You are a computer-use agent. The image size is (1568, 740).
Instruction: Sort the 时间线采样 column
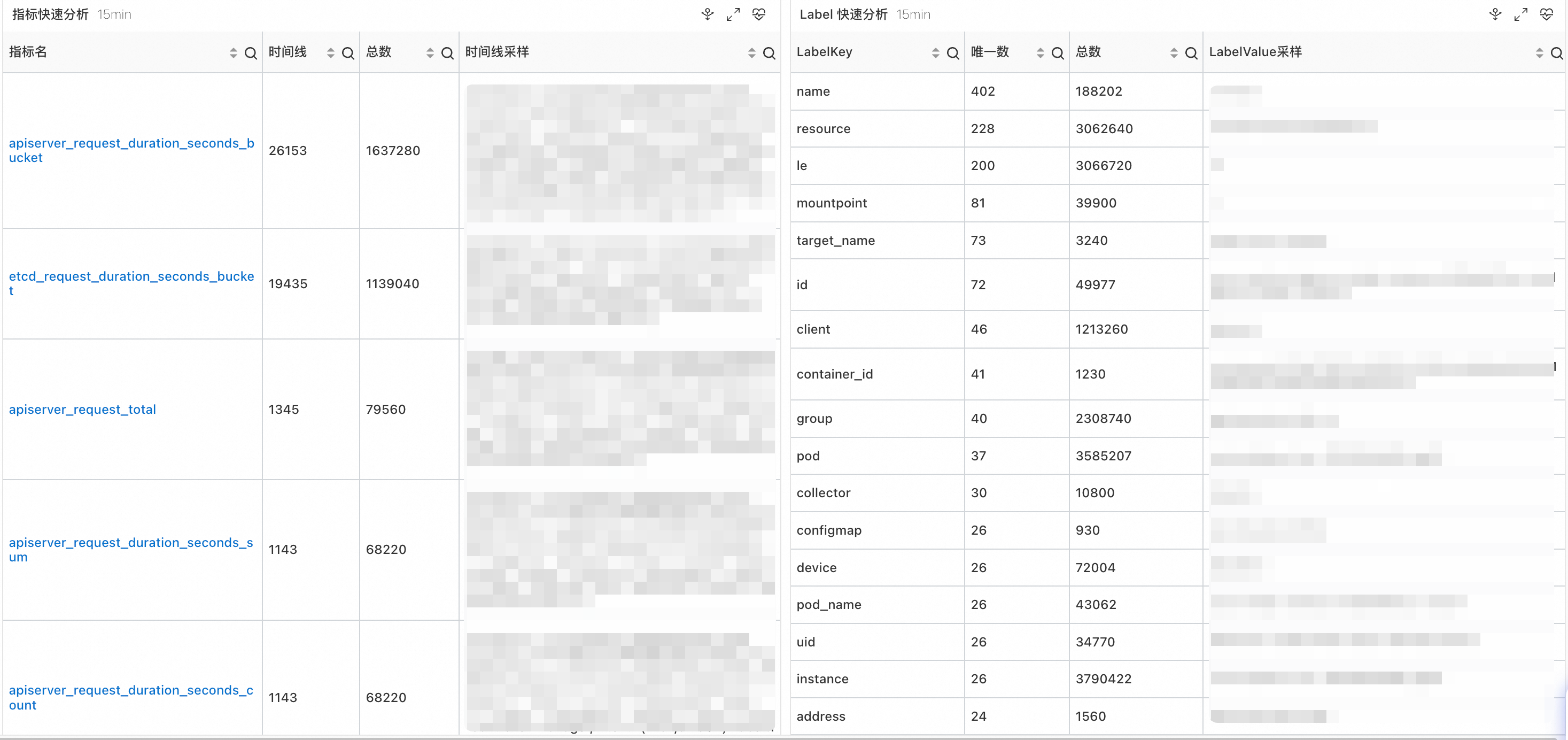752,53
